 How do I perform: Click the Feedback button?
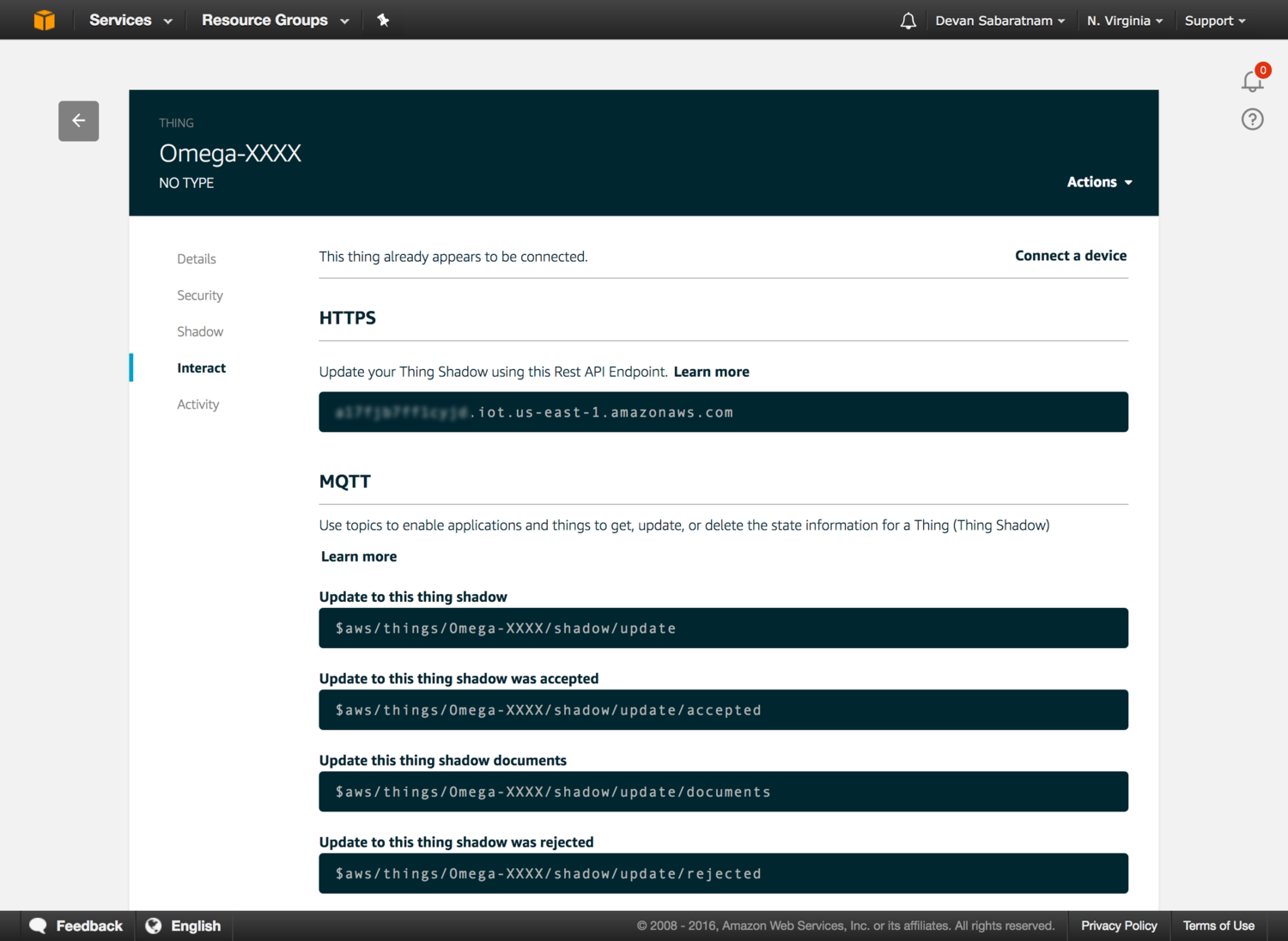tap(76, 926)
